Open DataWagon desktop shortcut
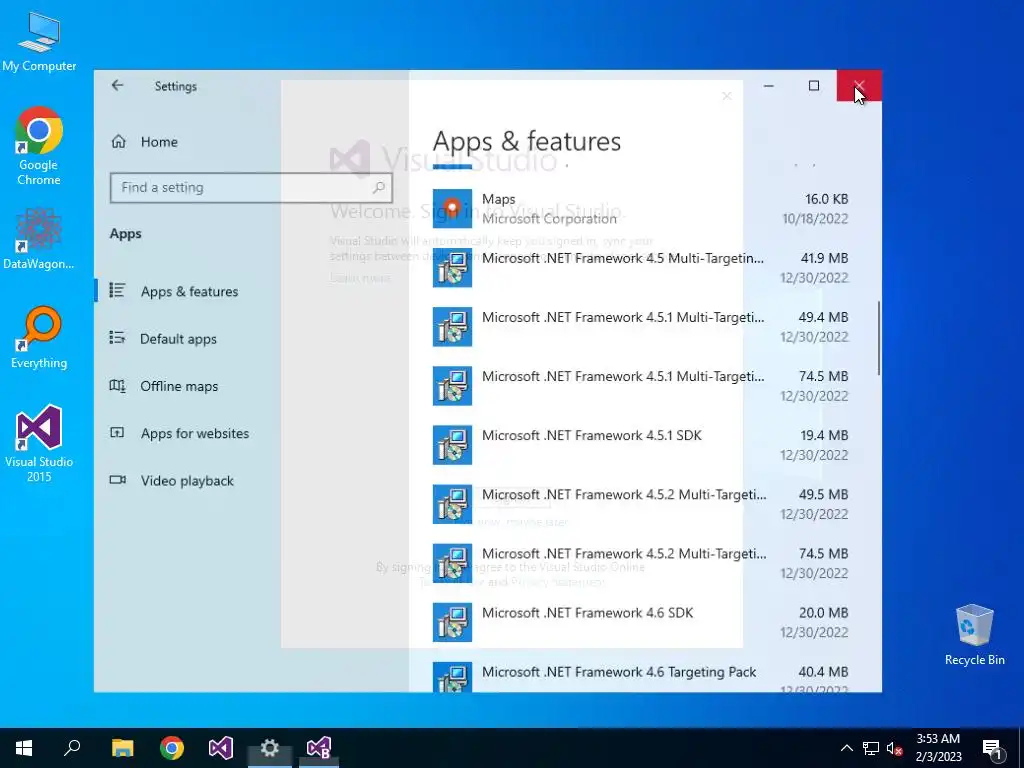 39,239
